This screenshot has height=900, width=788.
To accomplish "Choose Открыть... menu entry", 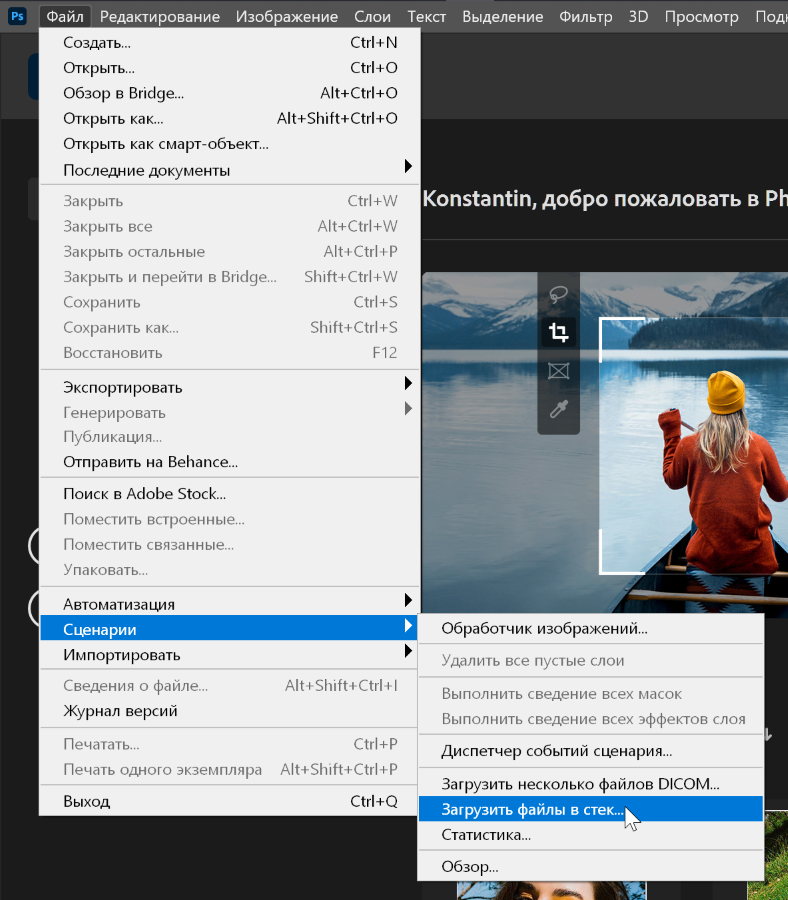I will tap(230, 68).
